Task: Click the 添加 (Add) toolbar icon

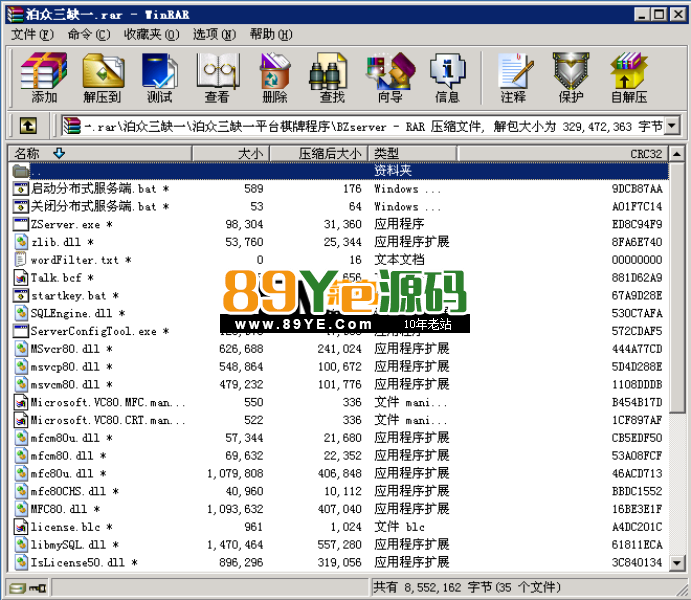Action: [44, 78]
